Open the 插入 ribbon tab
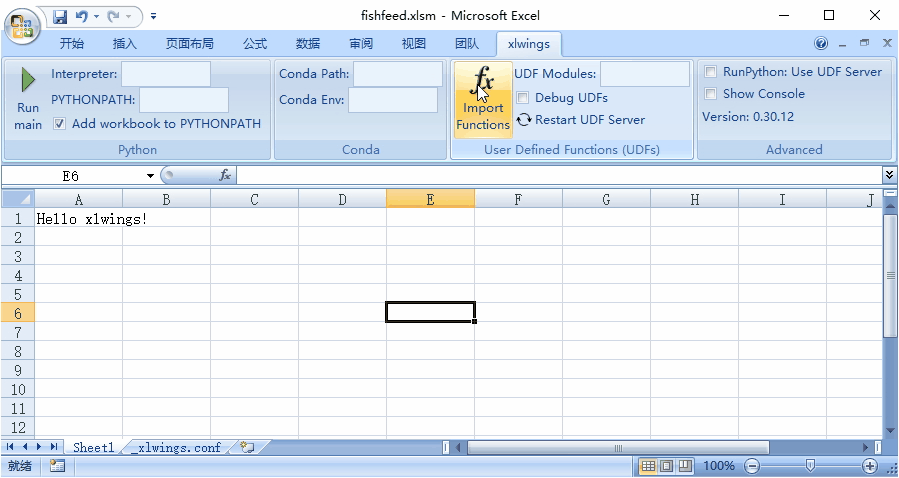Image resolution: width=899 pixels, height=478 pixels. point(125,44)
